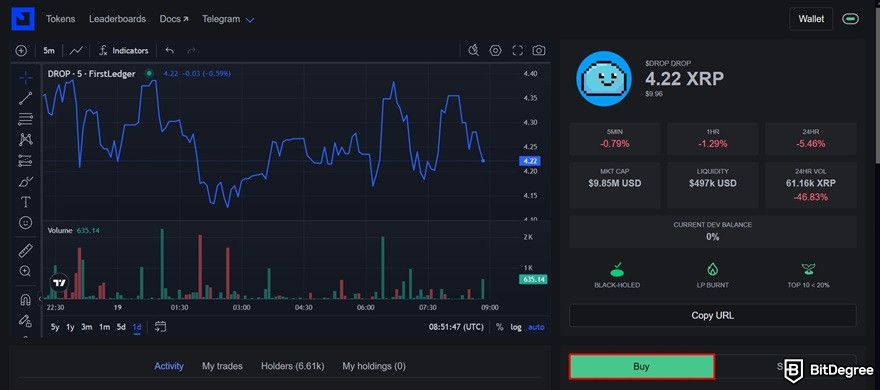This screenshot has height=390, width=880.
Task: Click the LP BURNT flame icon
Action: click(713, 269)
